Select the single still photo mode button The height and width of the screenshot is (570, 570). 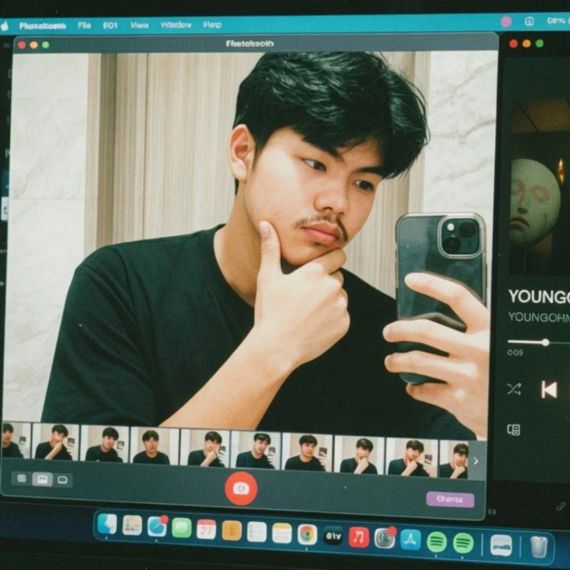[x=42, y=479]
